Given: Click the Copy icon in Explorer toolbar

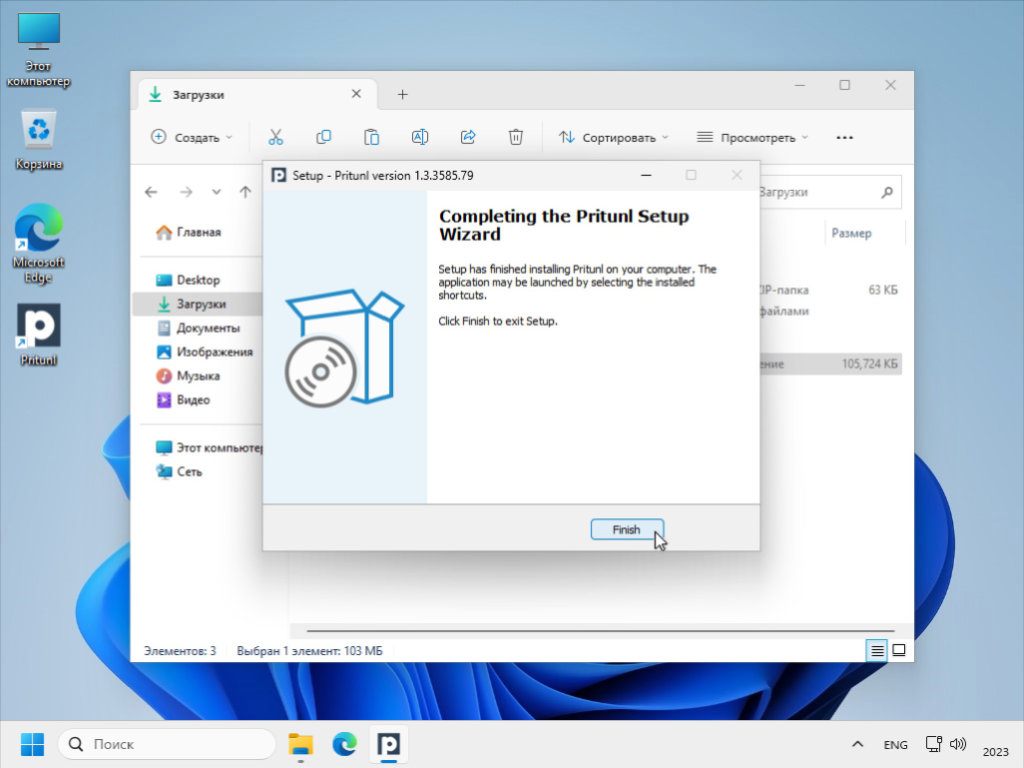Looking at the screenshot, I should click(323, 137).
